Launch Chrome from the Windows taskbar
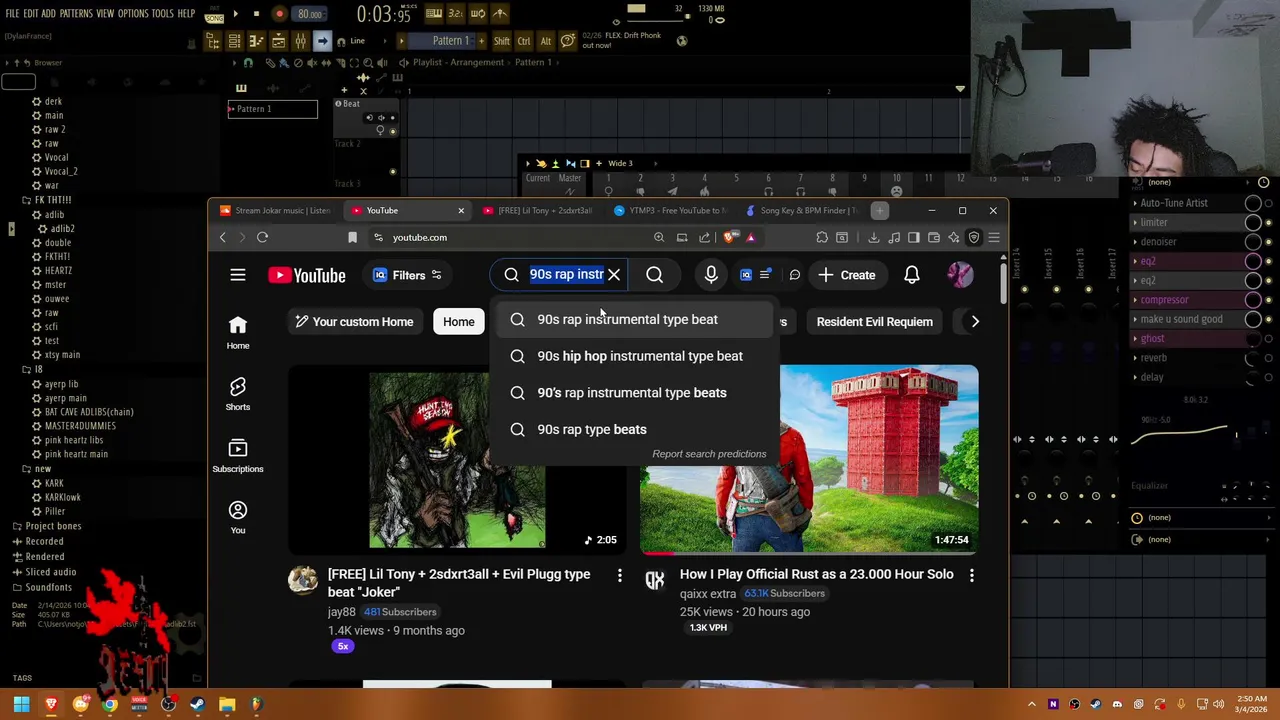The height and width of the screenshot is (720, 1280). [109, 704]
